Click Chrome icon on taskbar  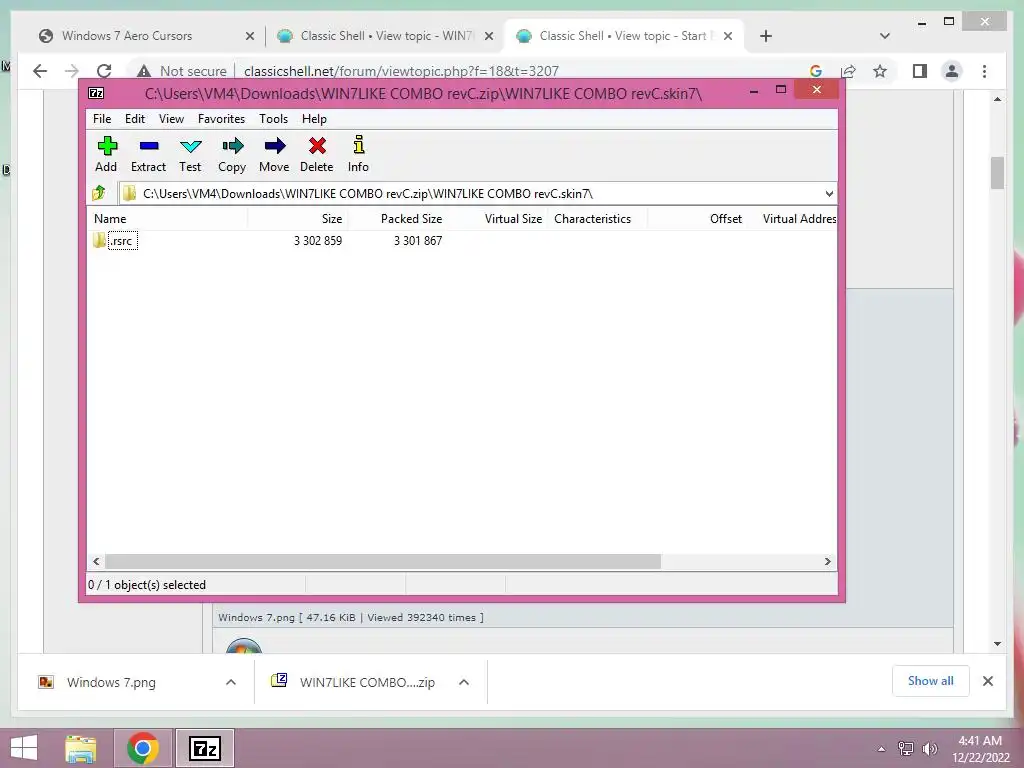[143, 748]
